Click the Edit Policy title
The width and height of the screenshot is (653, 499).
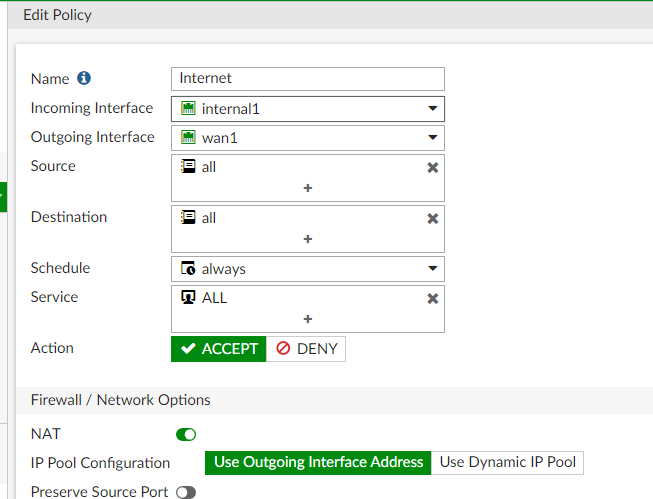57,15
